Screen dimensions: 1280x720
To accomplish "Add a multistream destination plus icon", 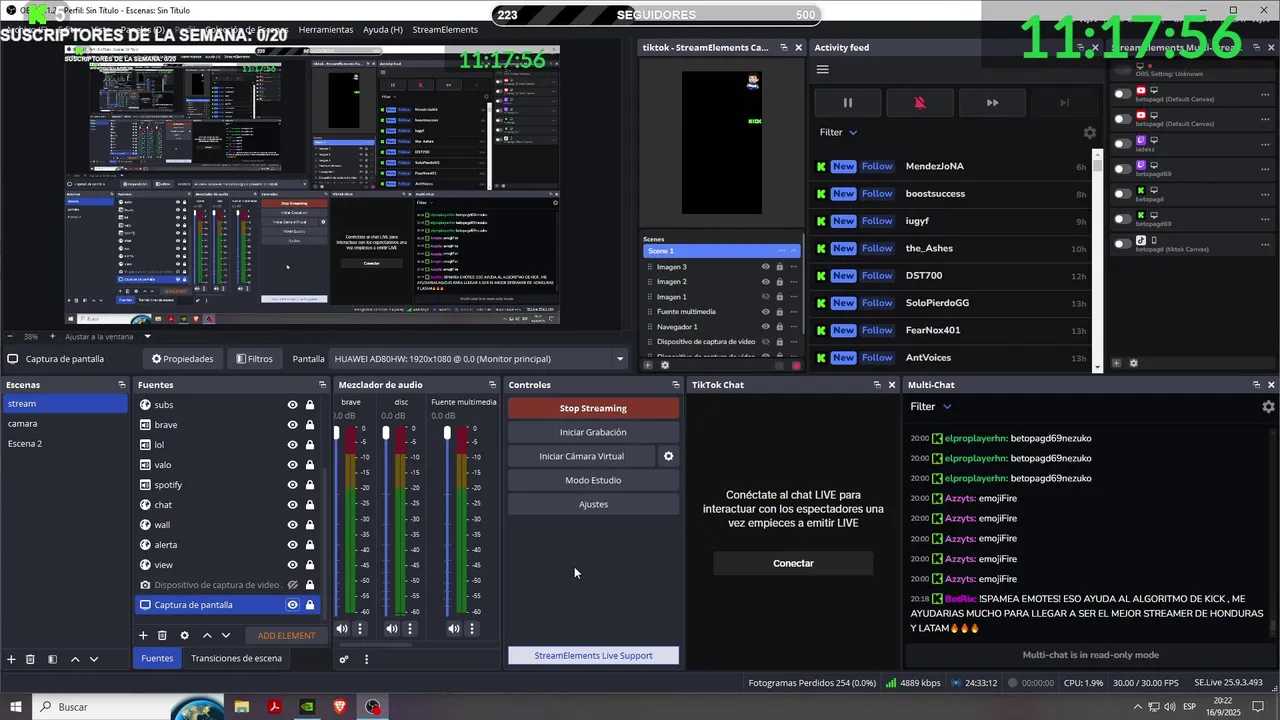I will click(1117, 363).
